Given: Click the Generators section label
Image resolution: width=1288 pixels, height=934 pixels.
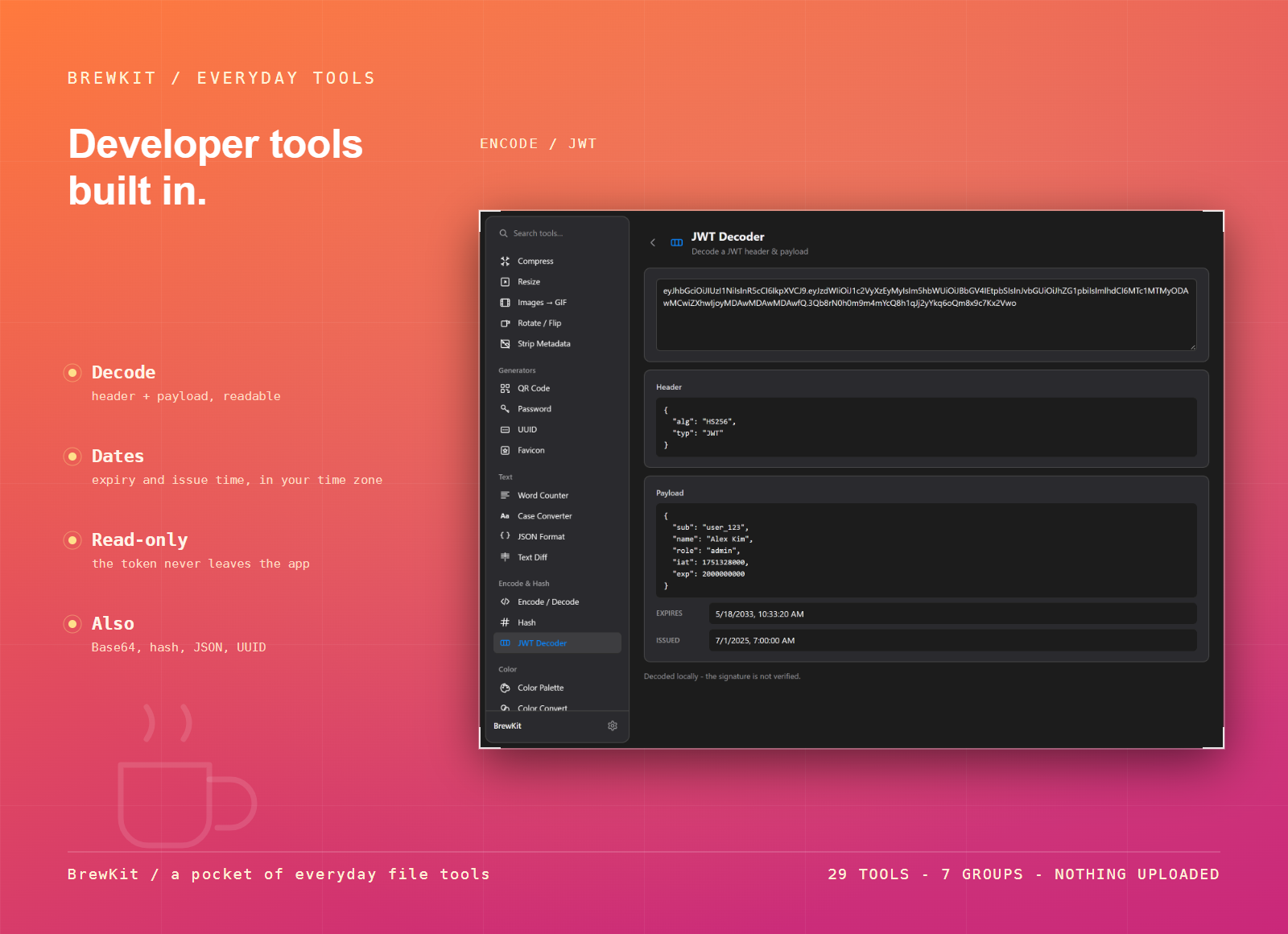Looking at the screenshot, I should tap(517, 370).
